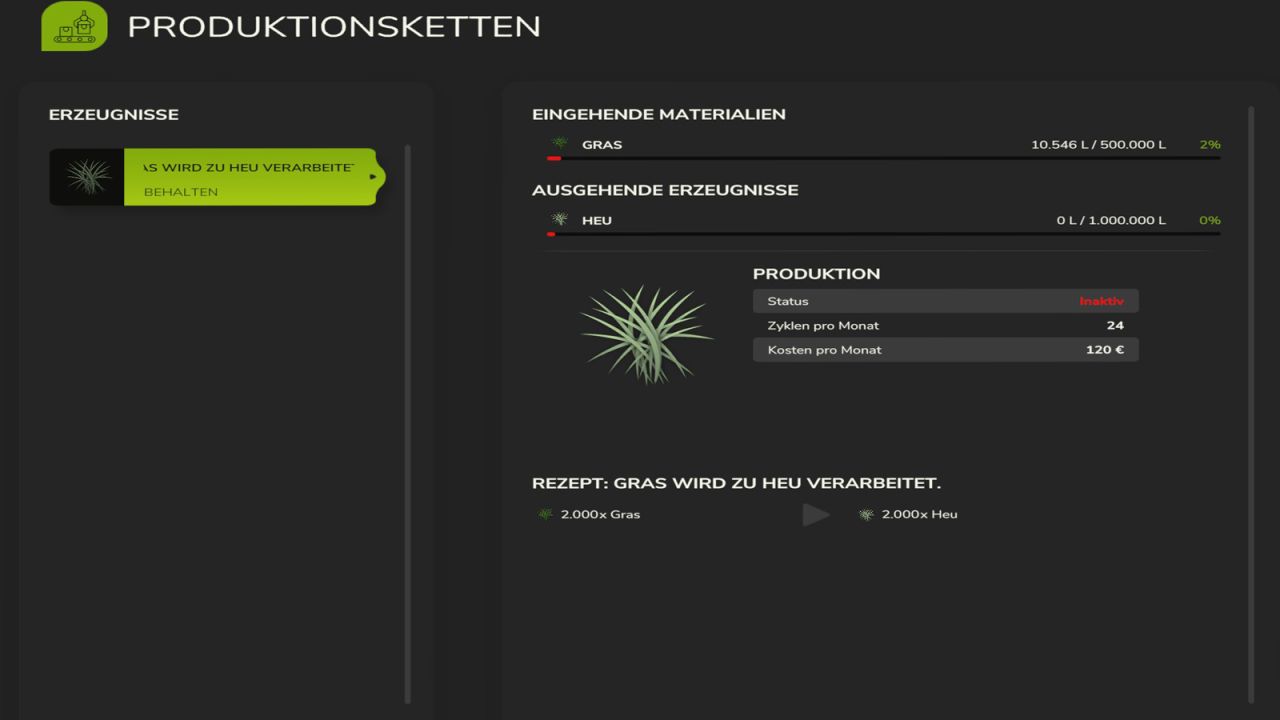Click the grass thumbnail in Erzeugnisse list
1280x720 pixels.
coord(88,177)
